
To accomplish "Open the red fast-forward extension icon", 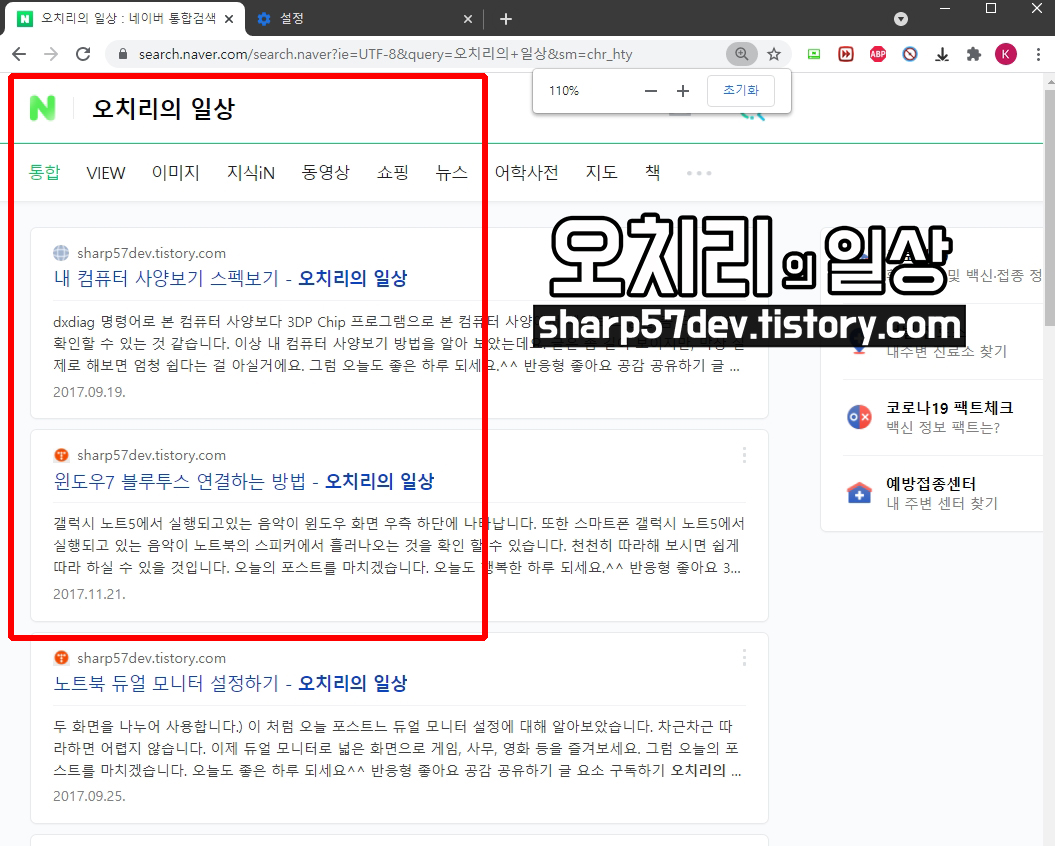I will pyautogui.click(x=846, y=54).
